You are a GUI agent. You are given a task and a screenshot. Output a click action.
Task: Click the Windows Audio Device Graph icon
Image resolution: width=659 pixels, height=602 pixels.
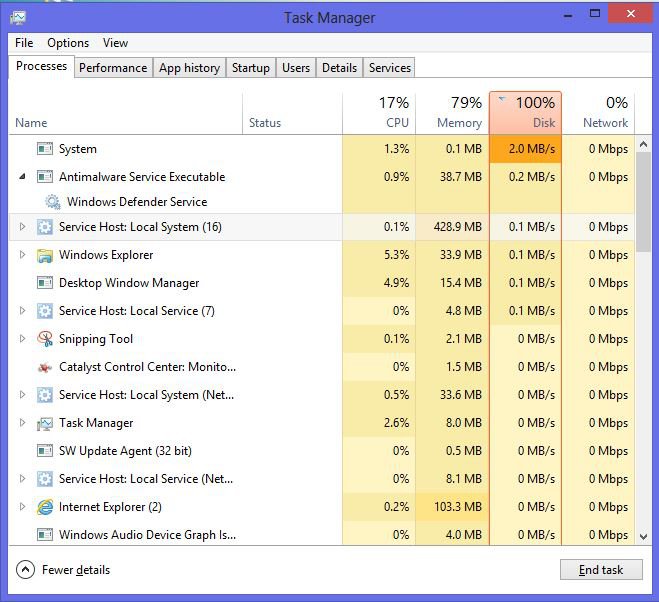point(45,535)
